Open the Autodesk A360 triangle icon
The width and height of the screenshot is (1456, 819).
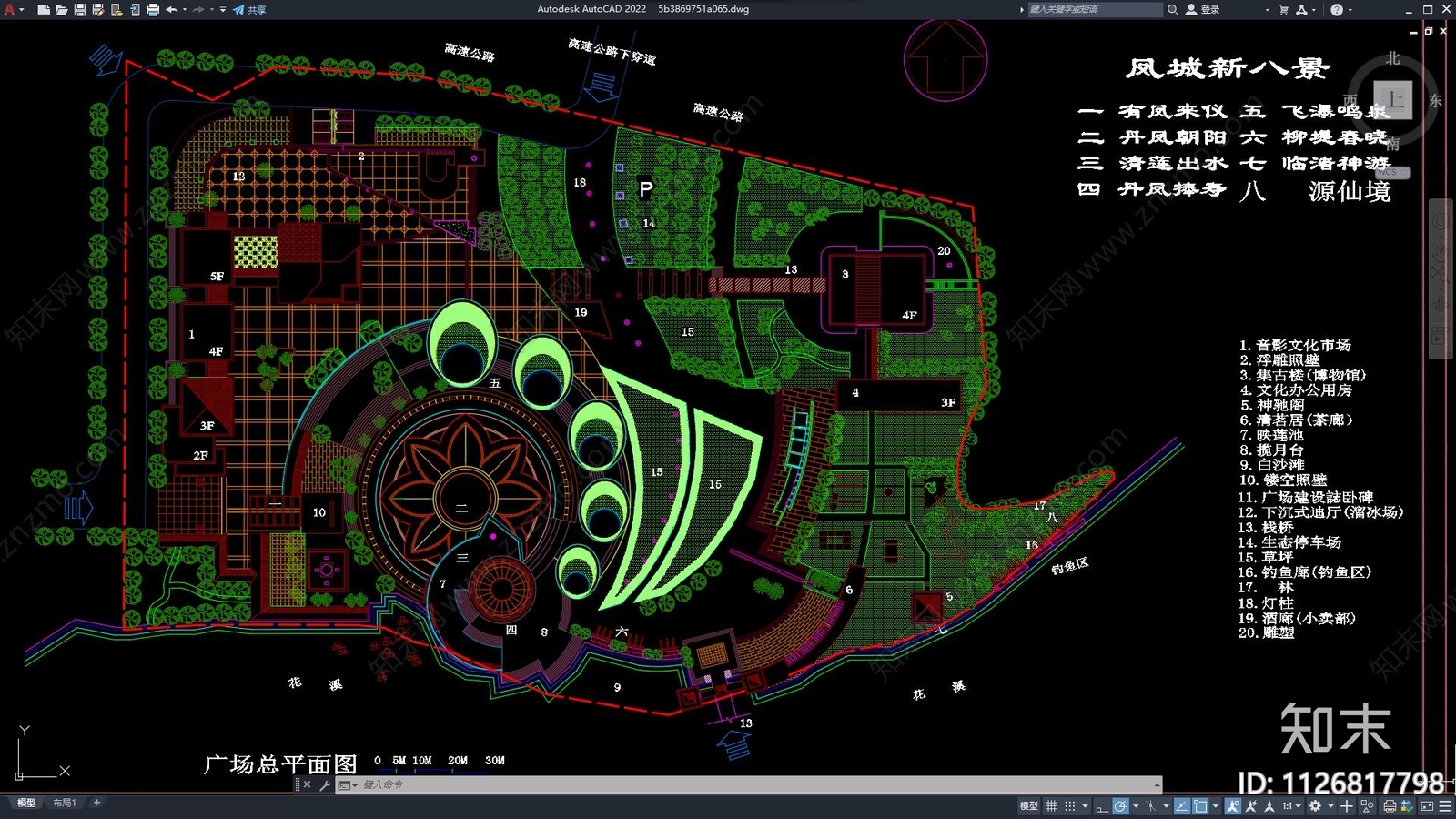[1301, 10]
